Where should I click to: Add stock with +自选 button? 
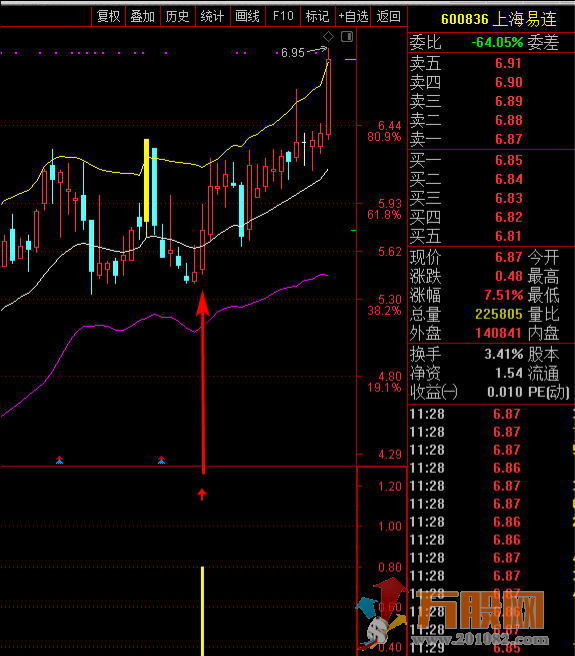(x=353, y=16)
